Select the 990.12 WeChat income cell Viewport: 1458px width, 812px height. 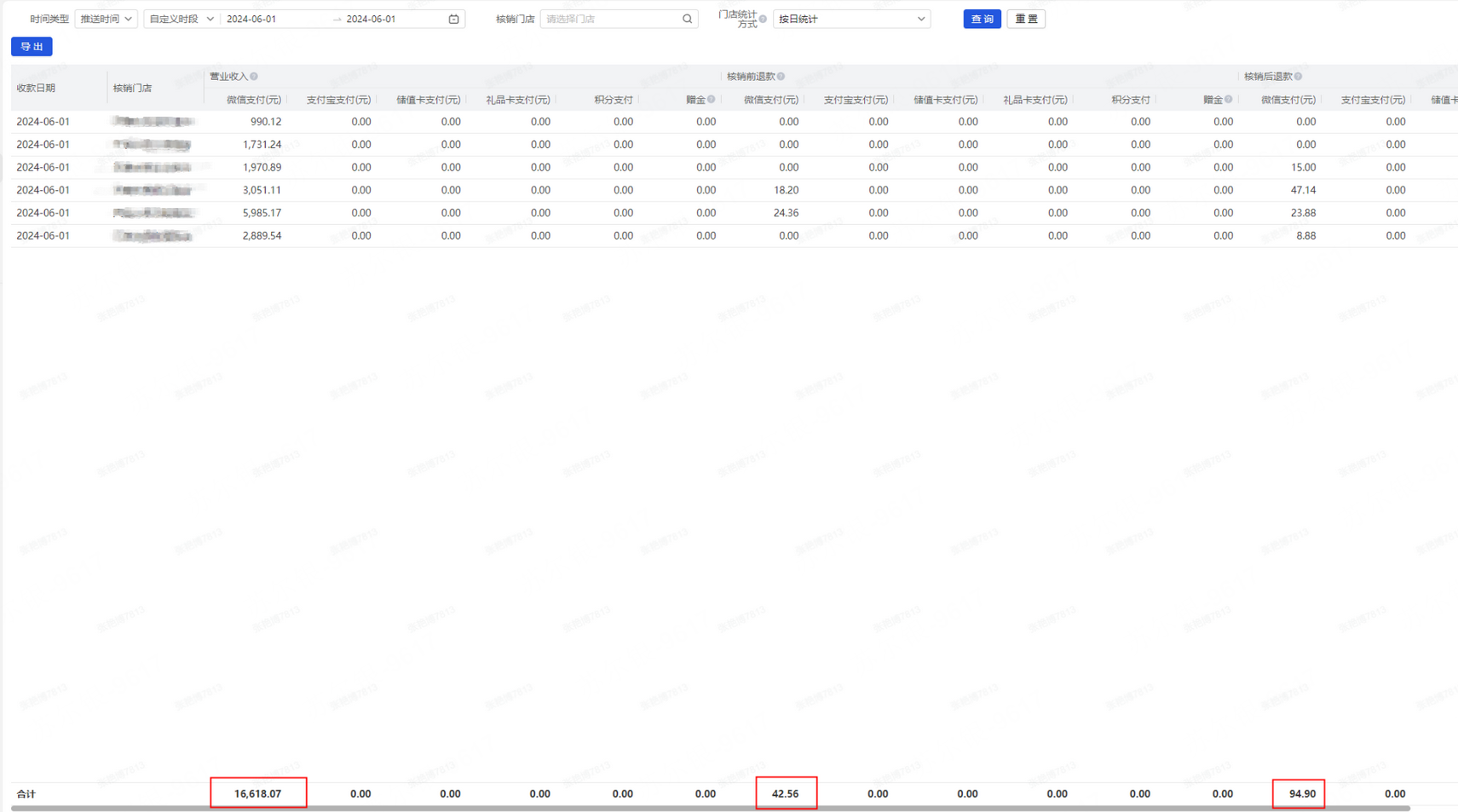tap(266, 122)
